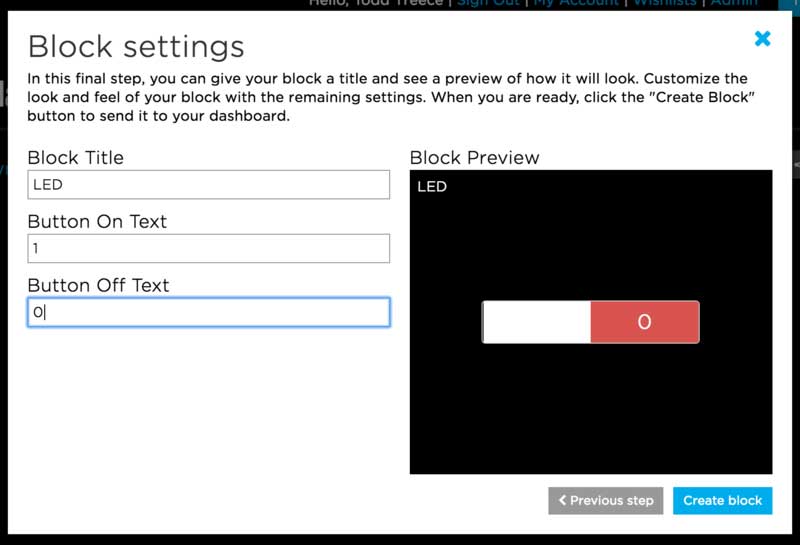Select the Admin link in the header
The image size is (800, 545).
pos(734,4)
